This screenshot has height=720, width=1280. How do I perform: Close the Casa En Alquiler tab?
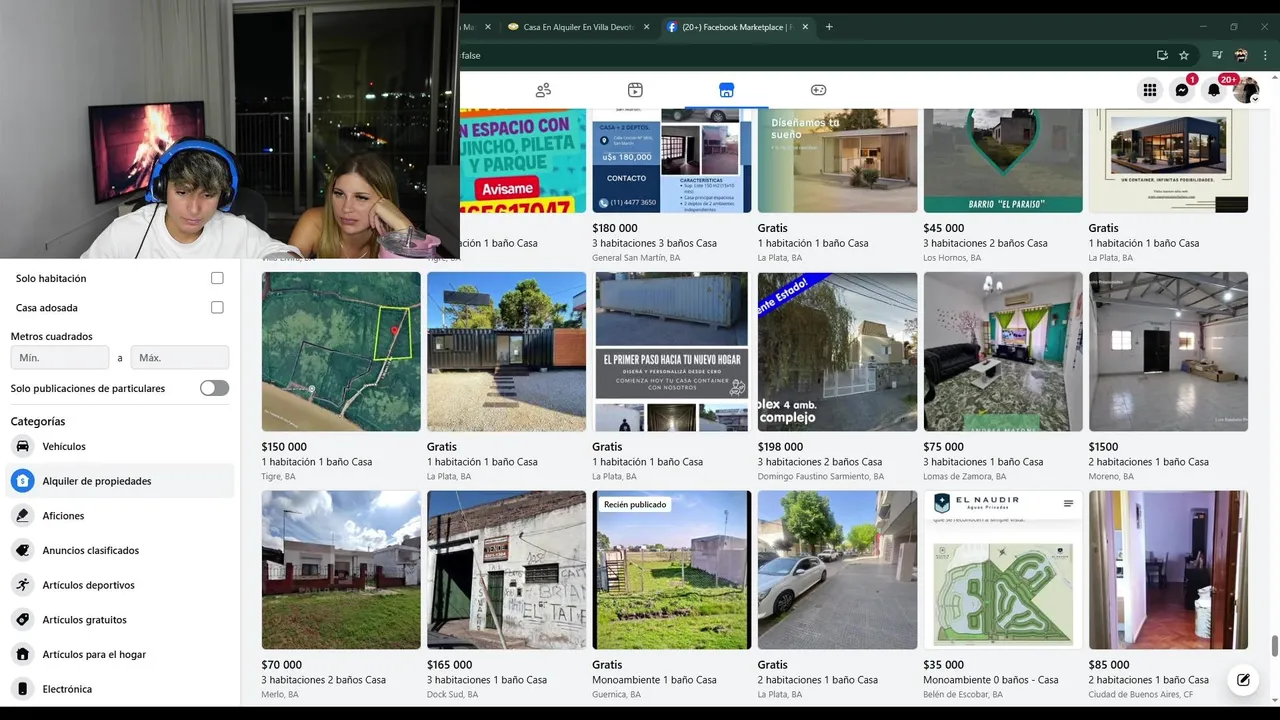[x=647, y=27]
